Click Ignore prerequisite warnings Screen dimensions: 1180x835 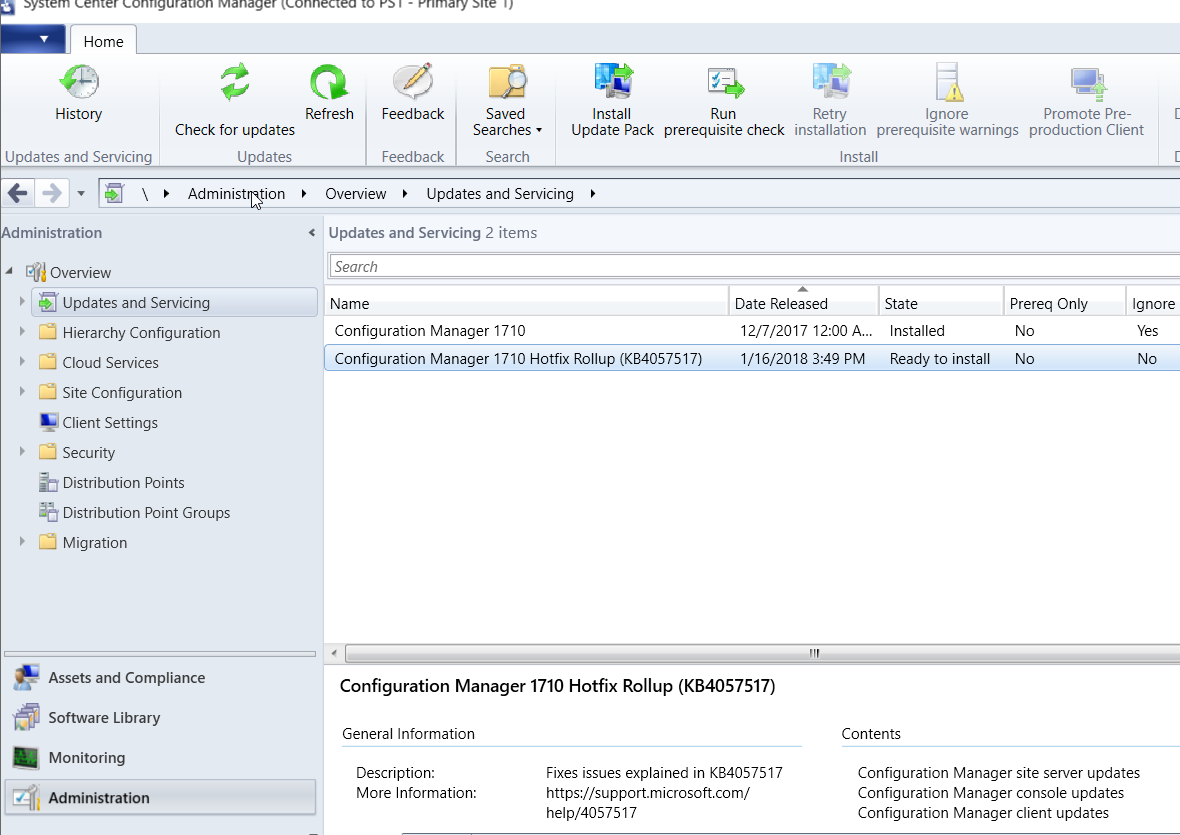pyautogui.click(x=947, y=100)
